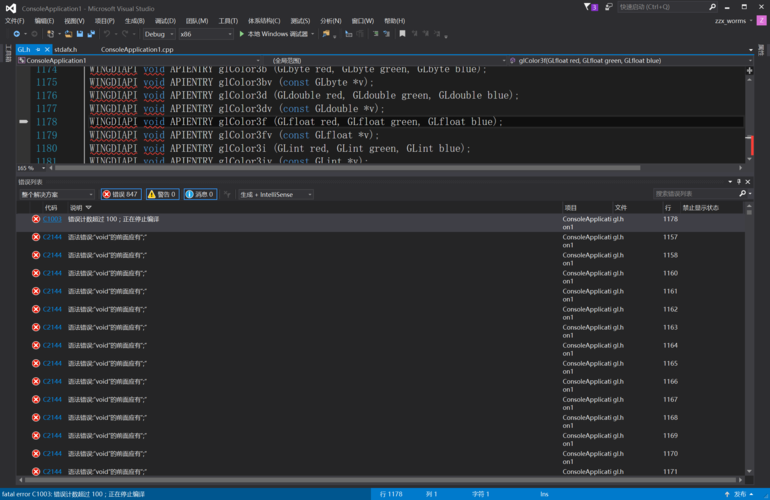Viewport: 770px width, 500px height.
Task: Switch to the ConsoleApplication1.cpp tab
Action: (137, 50)
